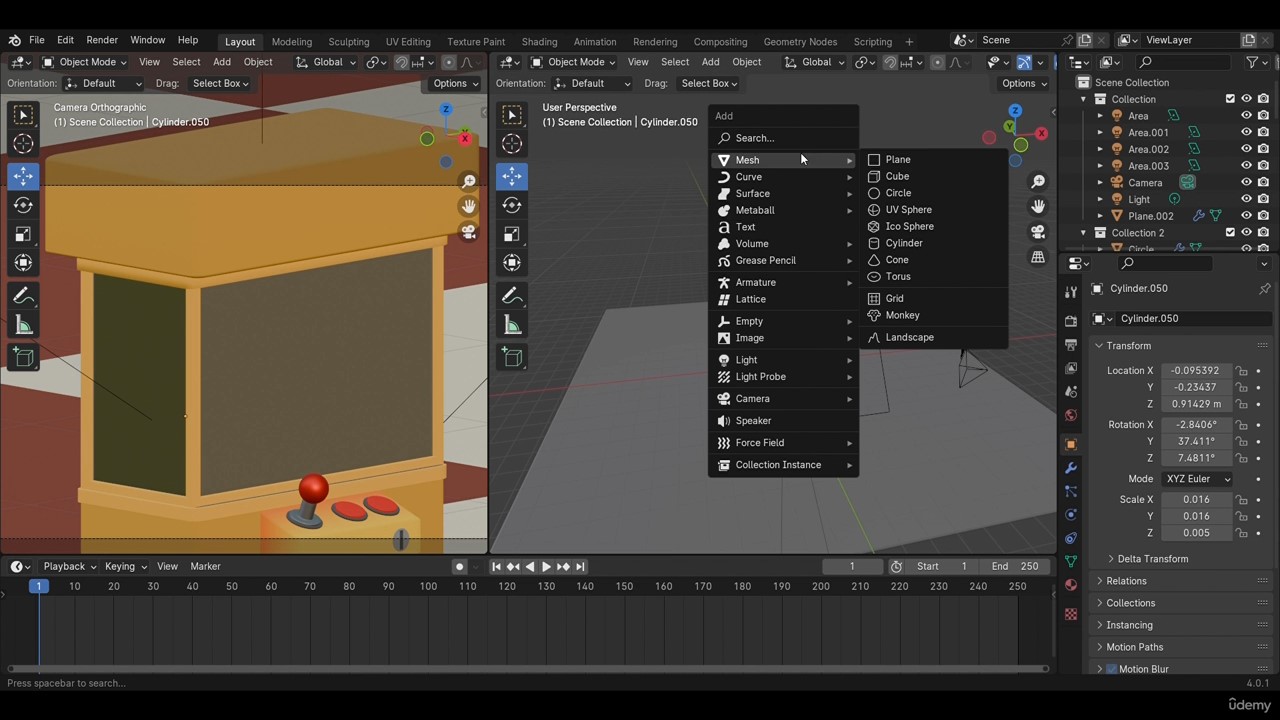Jump to timeline end frame
Image resolution: width=1280 pixels, height=720 pixels.
(x=580, y=567)
